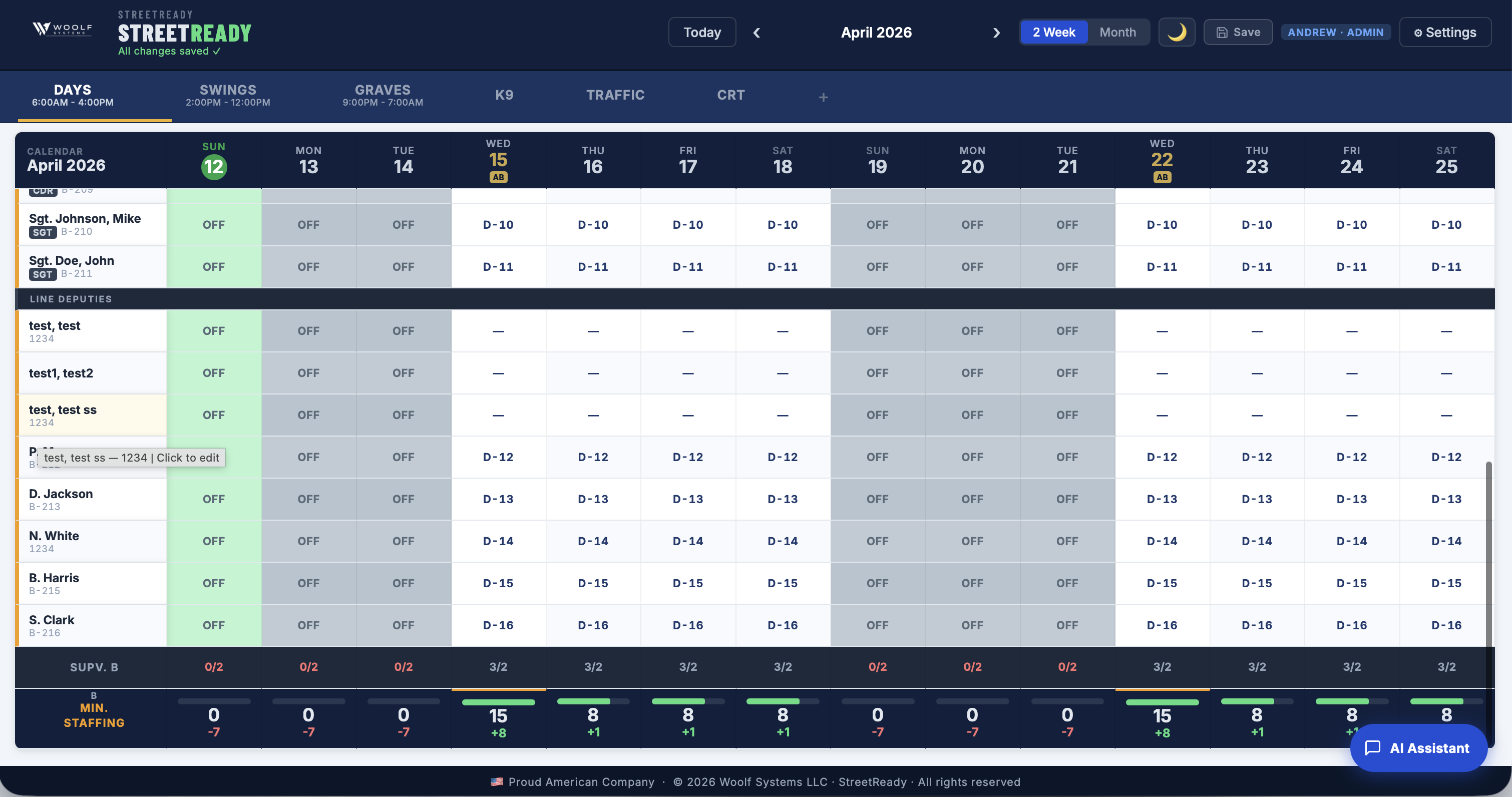This screenshot has height=797, width=1512.
Task: Click the Woolf Systems logo
Action: point(62,30)
